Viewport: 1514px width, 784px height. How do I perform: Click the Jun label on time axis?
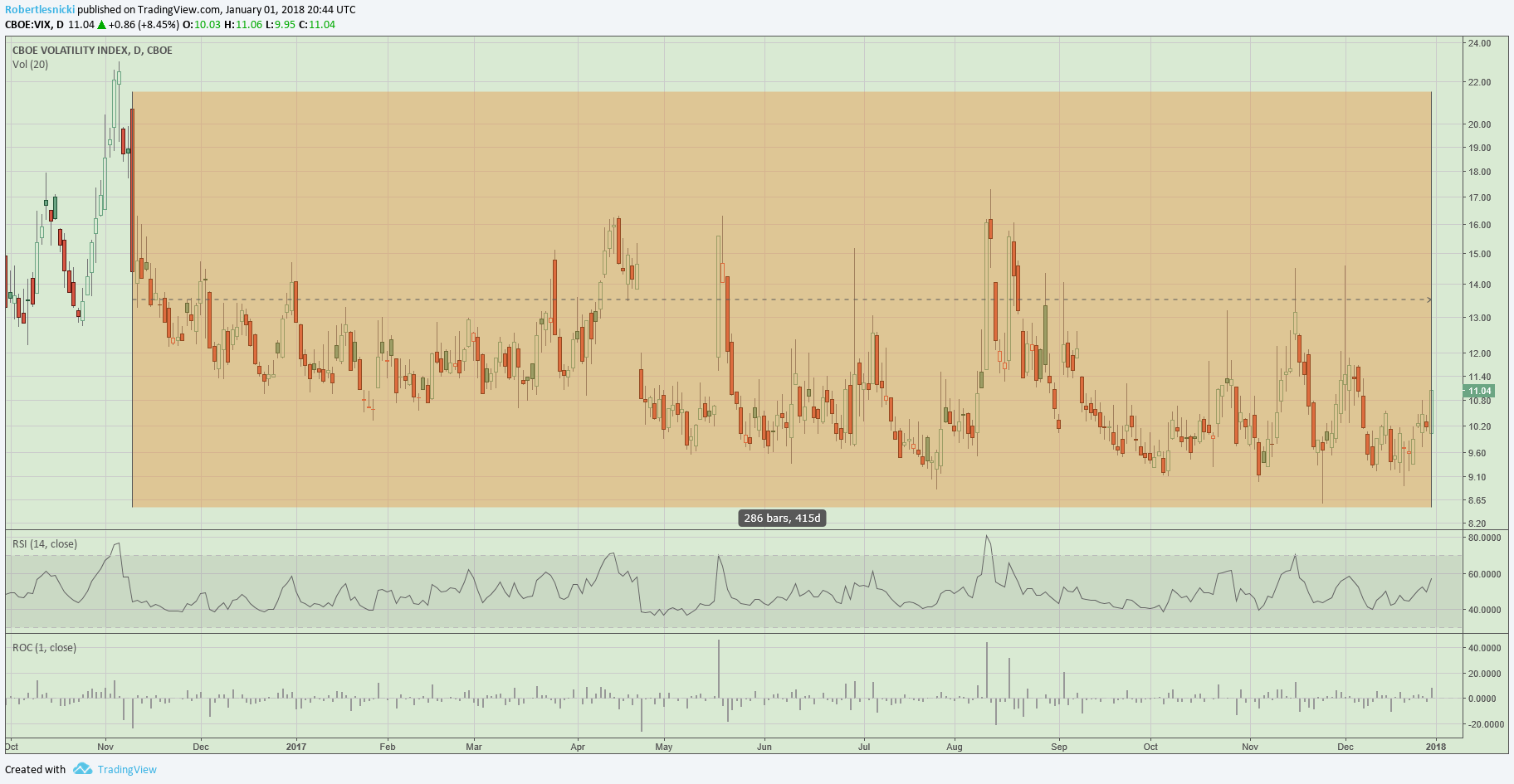[764, 747]
